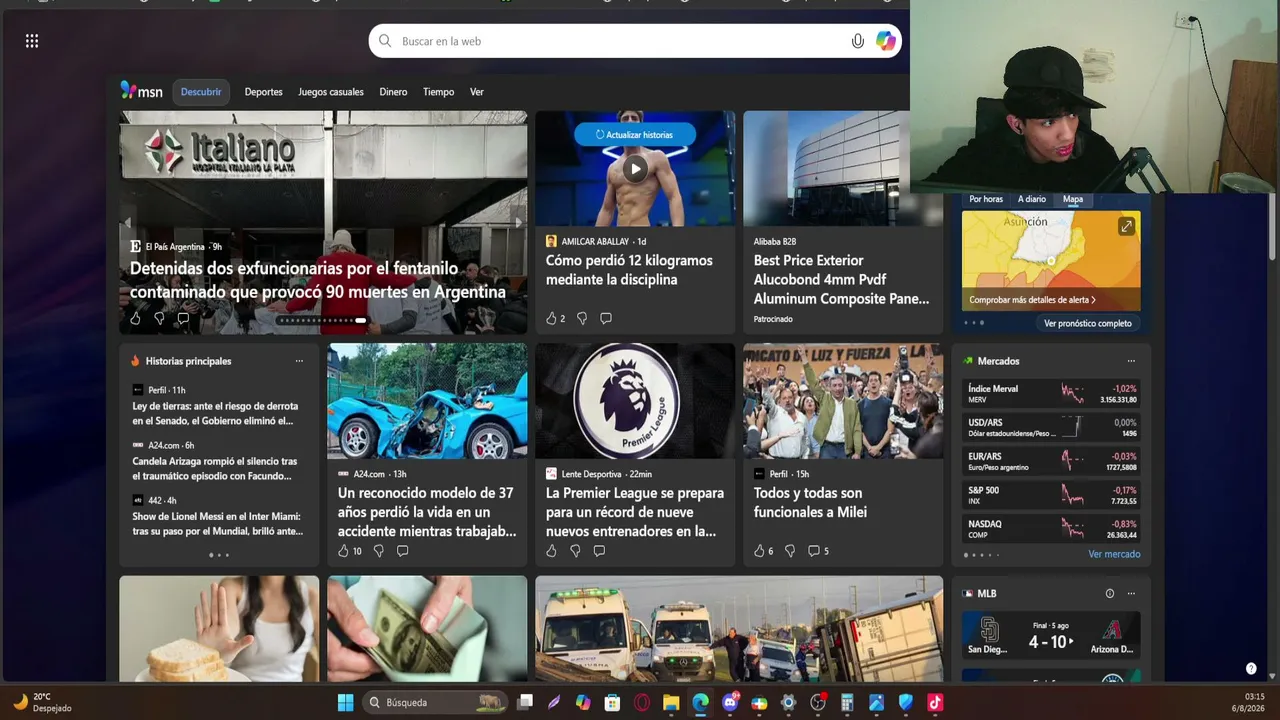Open Discord from the taskbar

(x=730, y=703)
